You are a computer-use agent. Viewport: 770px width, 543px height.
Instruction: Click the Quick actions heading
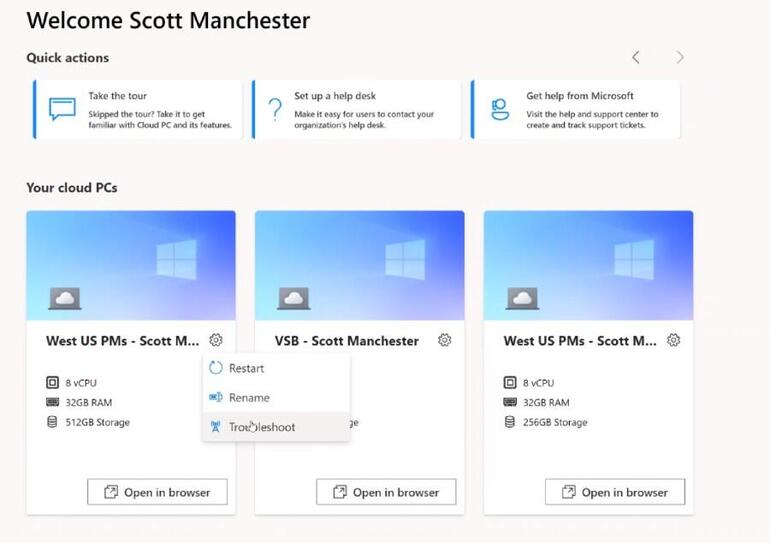pyautogui.click(x=68, y=58)
